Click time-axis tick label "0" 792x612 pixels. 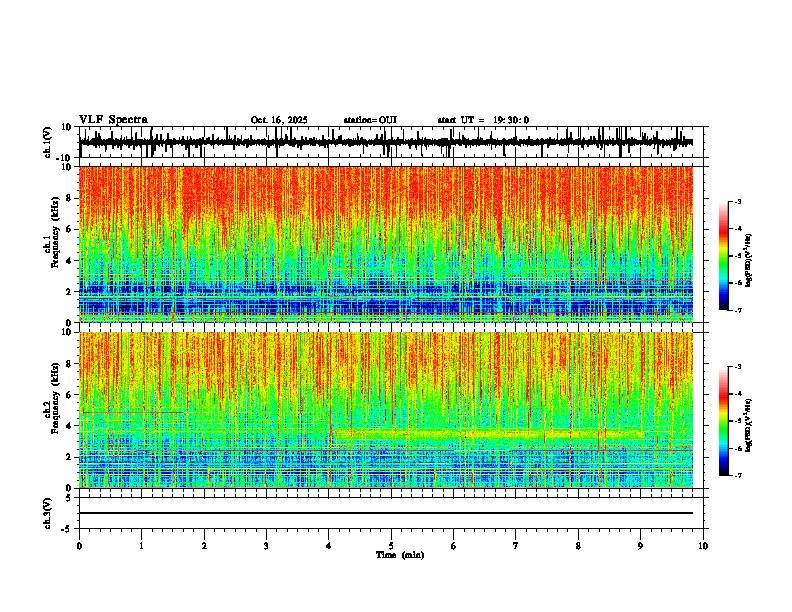click(x=79, y=546)
